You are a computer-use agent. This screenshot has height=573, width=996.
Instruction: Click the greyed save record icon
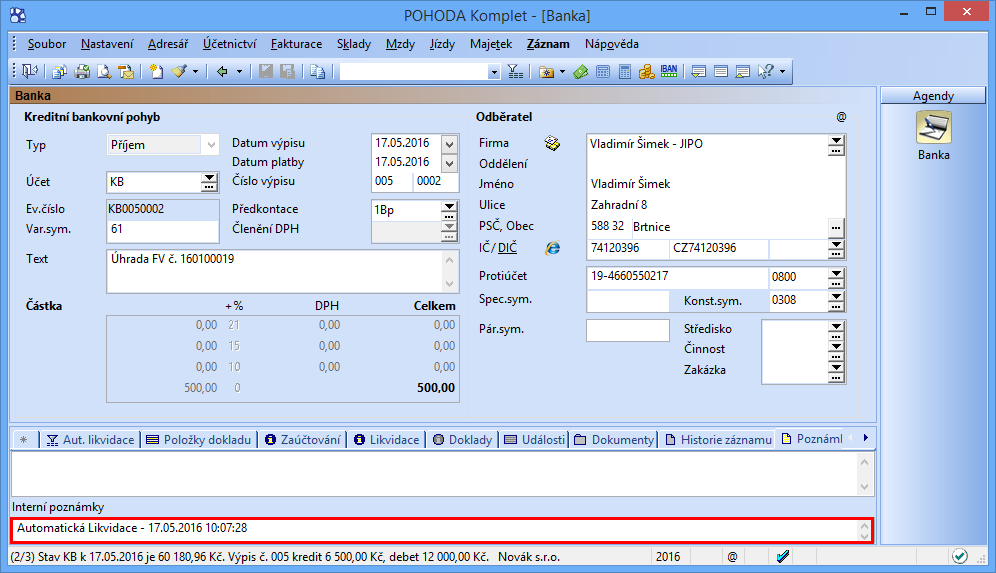pyautogui.click(x=266, y=71)
